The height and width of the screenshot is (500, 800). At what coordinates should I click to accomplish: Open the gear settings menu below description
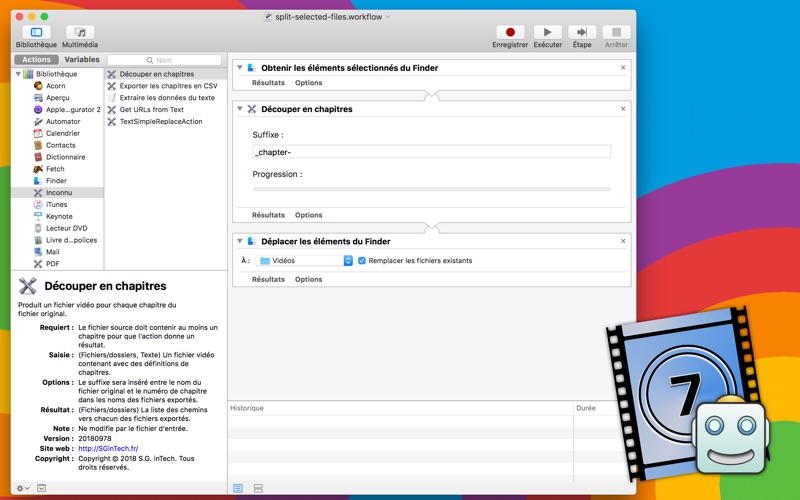23,488
